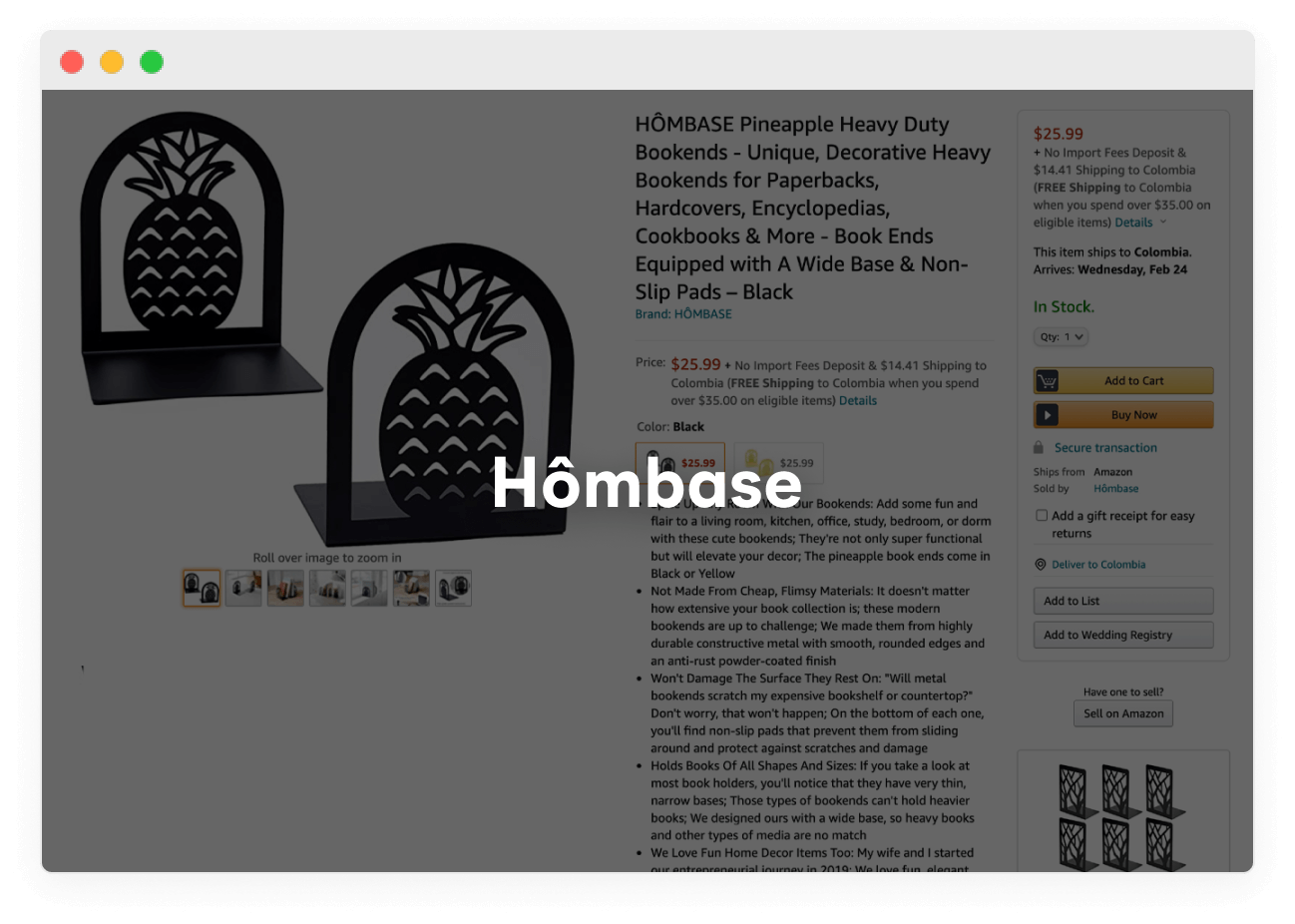Screen dimensions: 1295x924
Task: Click the cart icon on Add to Cart
Action: [x=1047, y=381]
